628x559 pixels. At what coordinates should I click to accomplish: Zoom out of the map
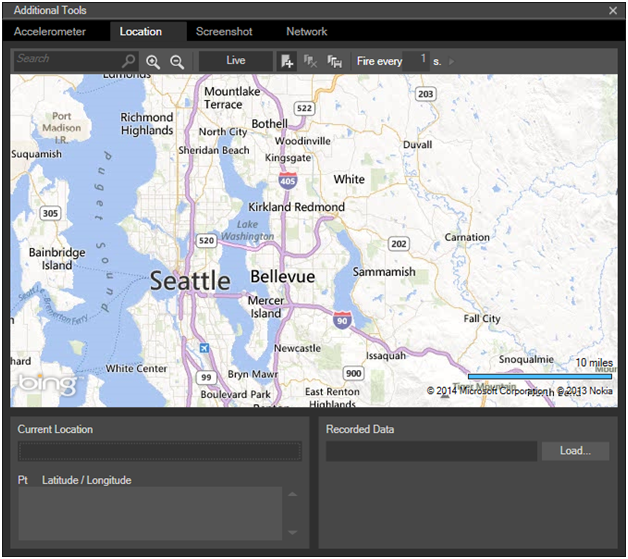point(177,61)
